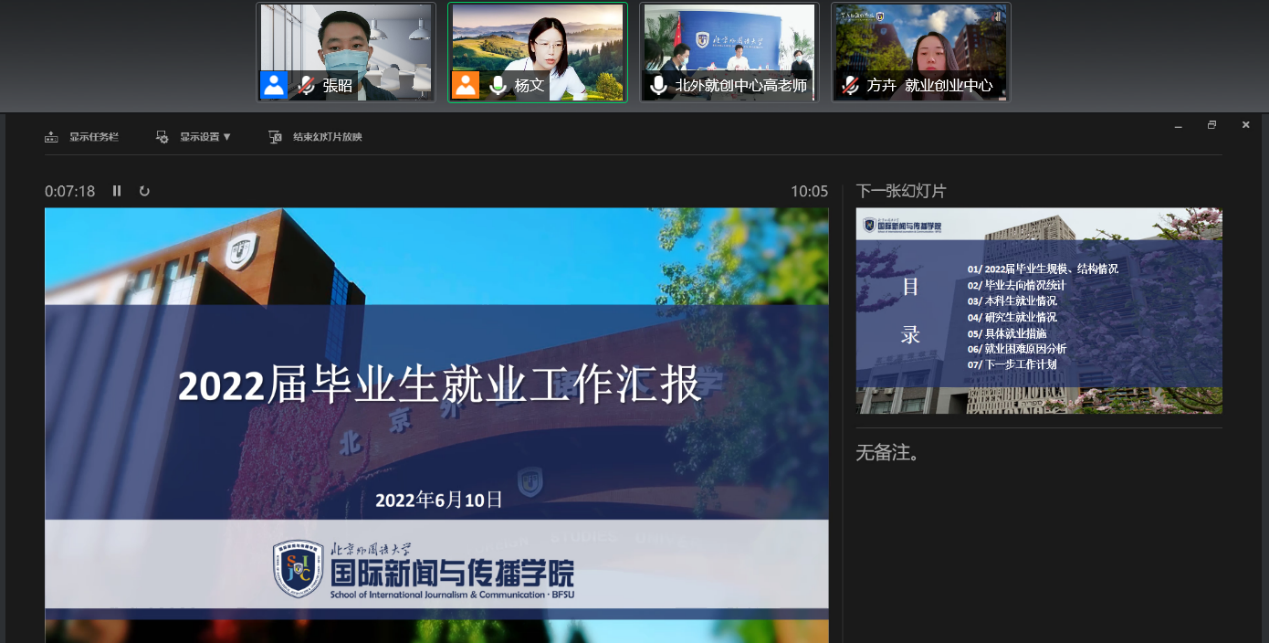Viewport: 1269px width, 643px height.
Task: Select the 方卉 就业创业中心 video tile
Action: click(x=921, y=52)
